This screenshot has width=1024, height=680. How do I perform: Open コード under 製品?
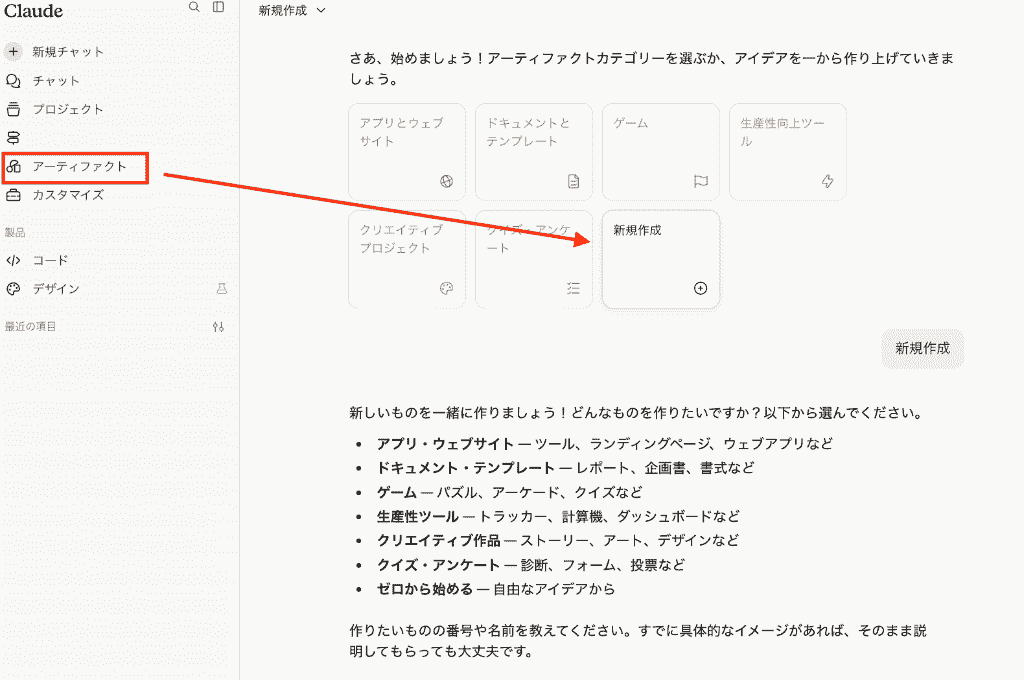point(50,260)
